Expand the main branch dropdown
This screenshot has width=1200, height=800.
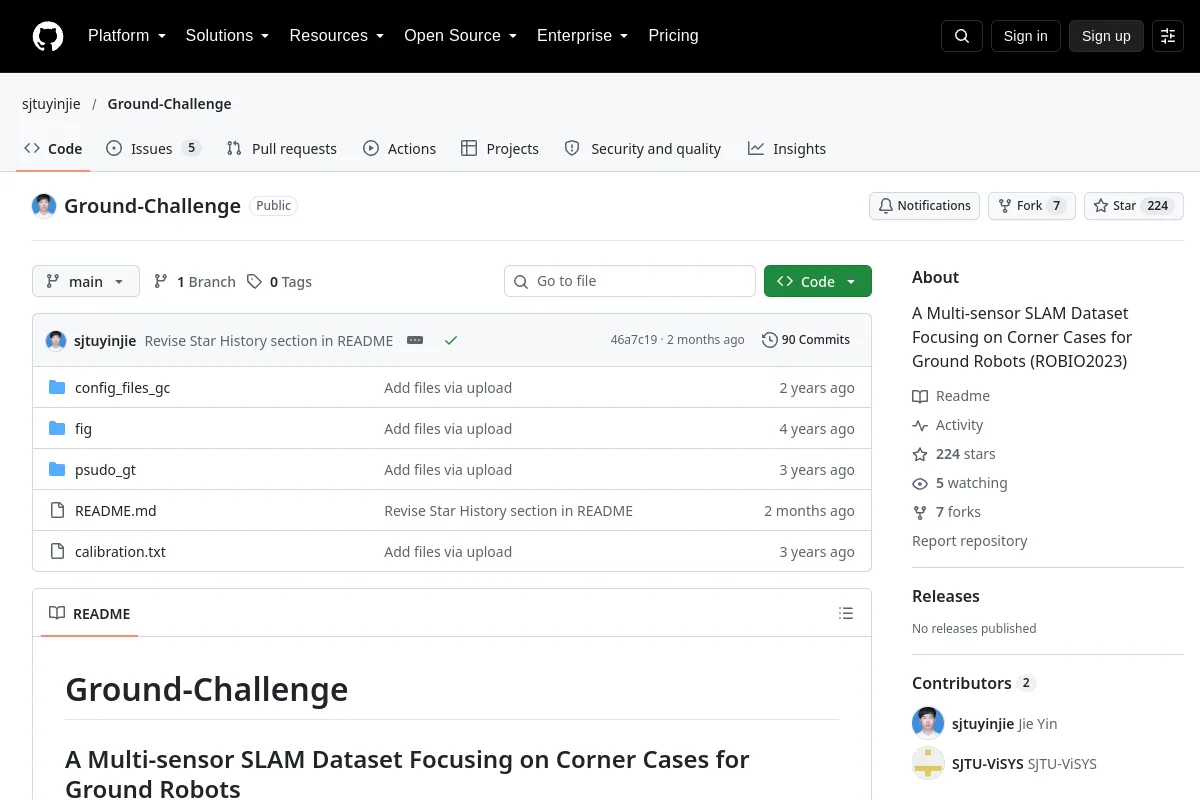tap(86, 281)
